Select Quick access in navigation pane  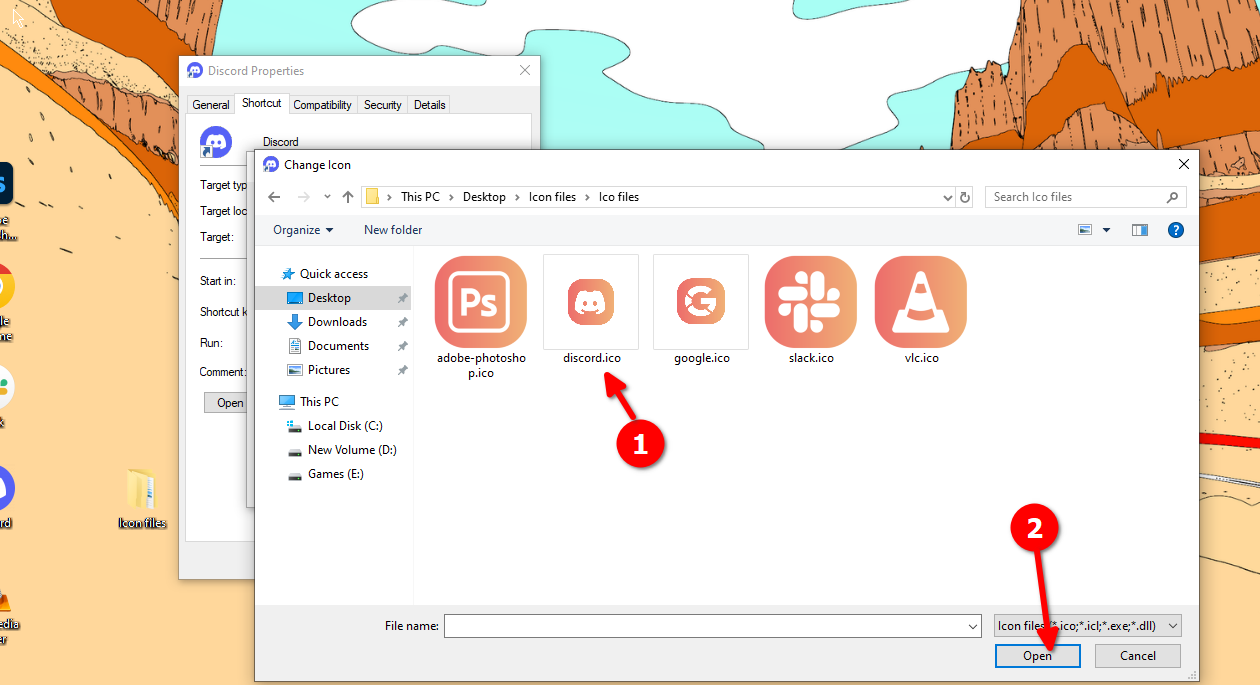[x=334, y=274]
